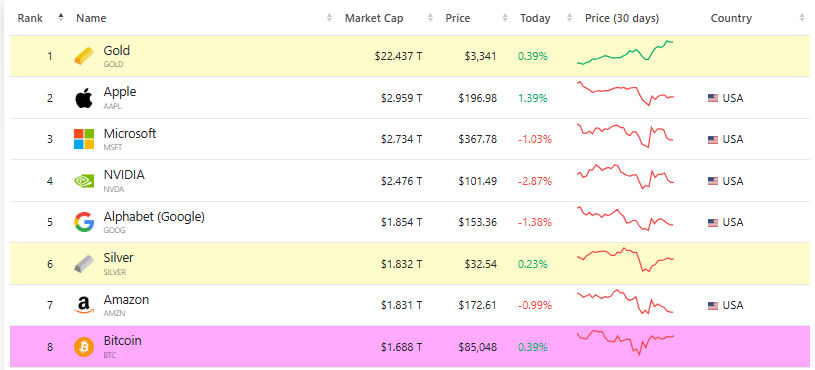The image size is (815, 370).
Task: Open the Microsoft name link
Action: pos(129,134)
